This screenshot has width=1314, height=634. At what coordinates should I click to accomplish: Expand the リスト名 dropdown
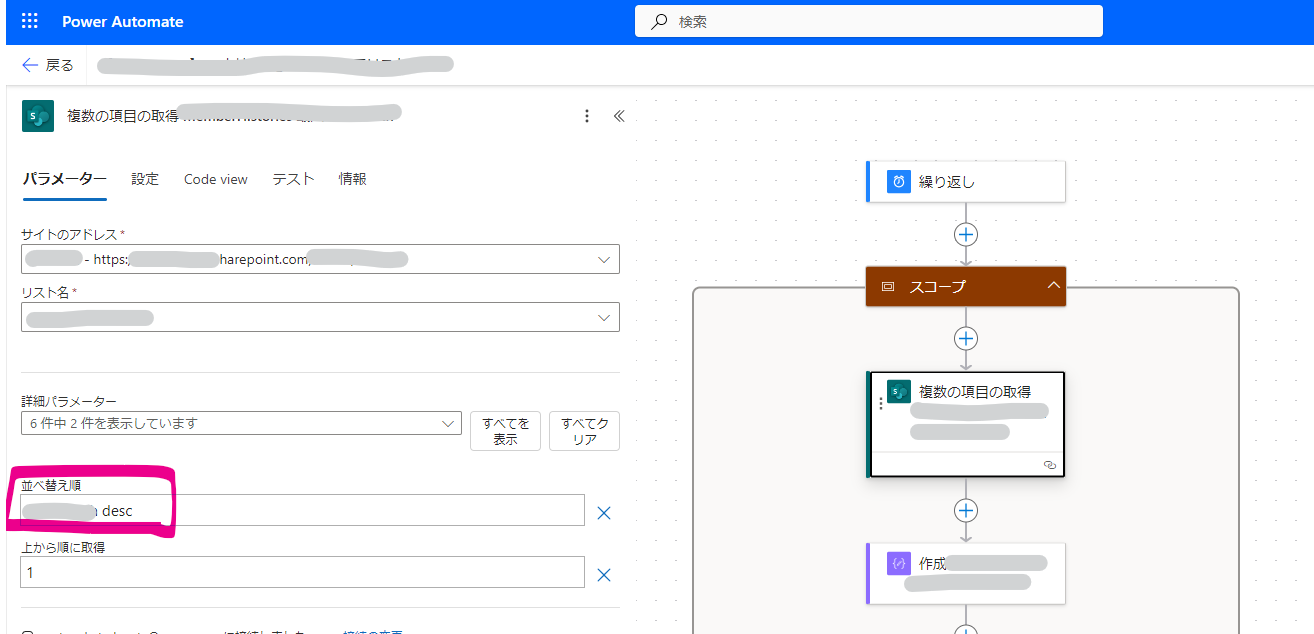tap(604, 317)
